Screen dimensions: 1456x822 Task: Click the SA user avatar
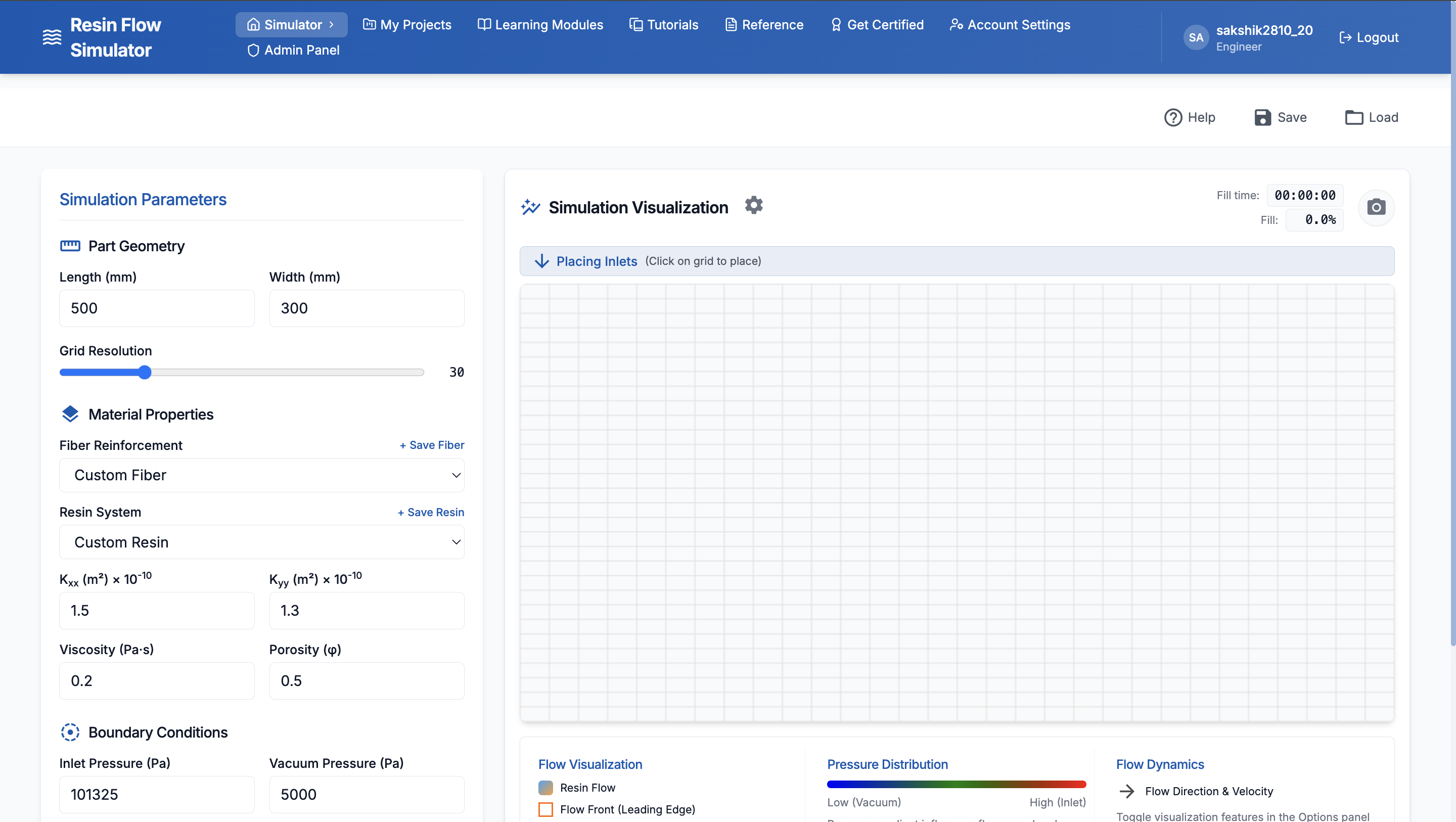tap(1196, 37)
